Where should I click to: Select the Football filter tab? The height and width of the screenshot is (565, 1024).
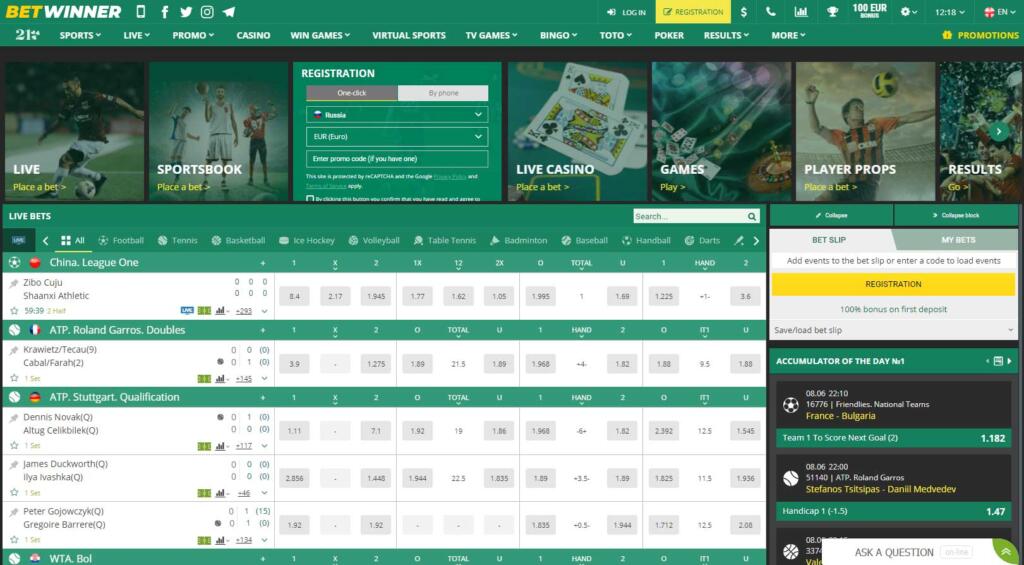(x=121, y=240)
